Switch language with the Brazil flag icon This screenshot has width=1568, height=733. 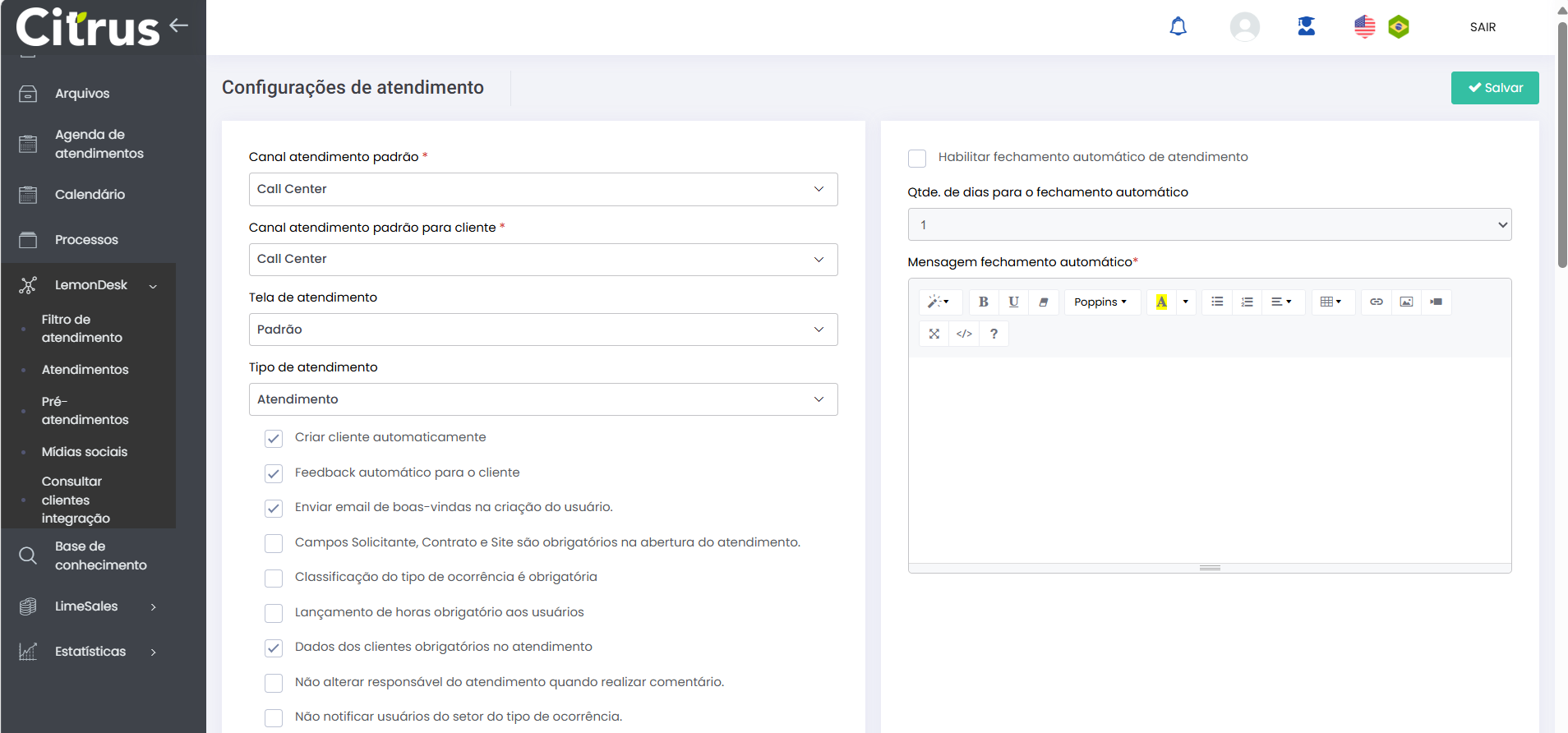click(1398, 27)
